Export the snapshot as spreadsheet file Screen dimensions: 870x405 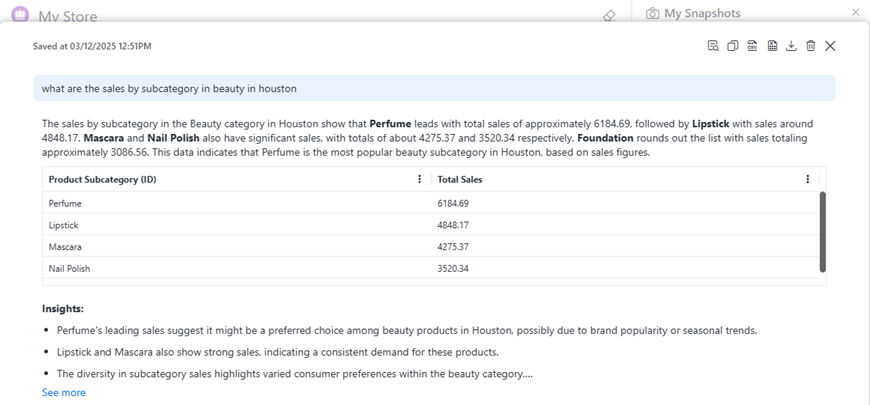pos(772,46)
